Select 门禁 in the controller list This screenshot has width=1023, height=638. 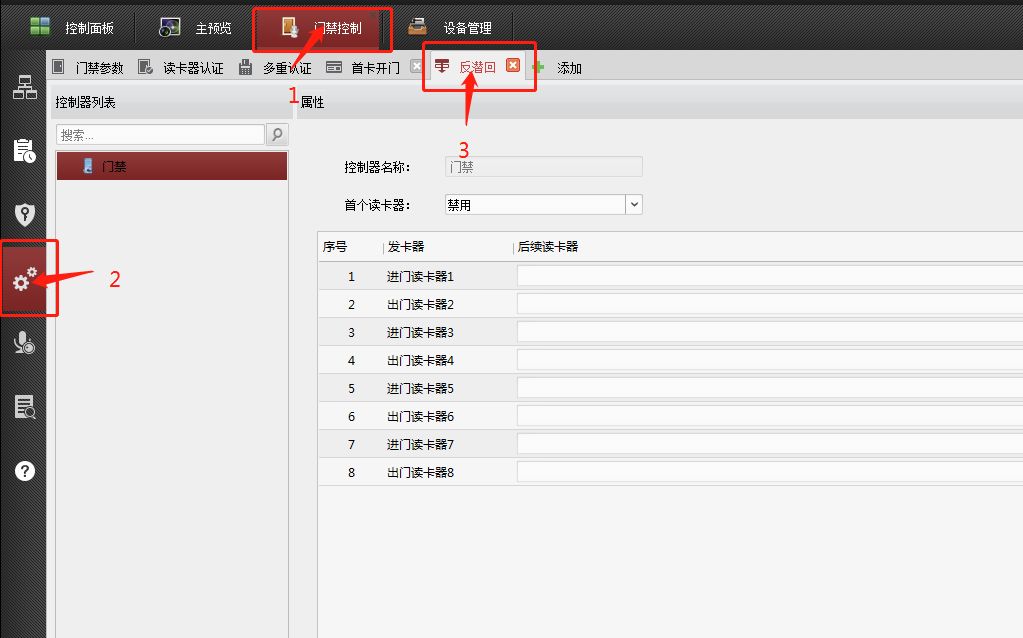click(x=172, y=166)
